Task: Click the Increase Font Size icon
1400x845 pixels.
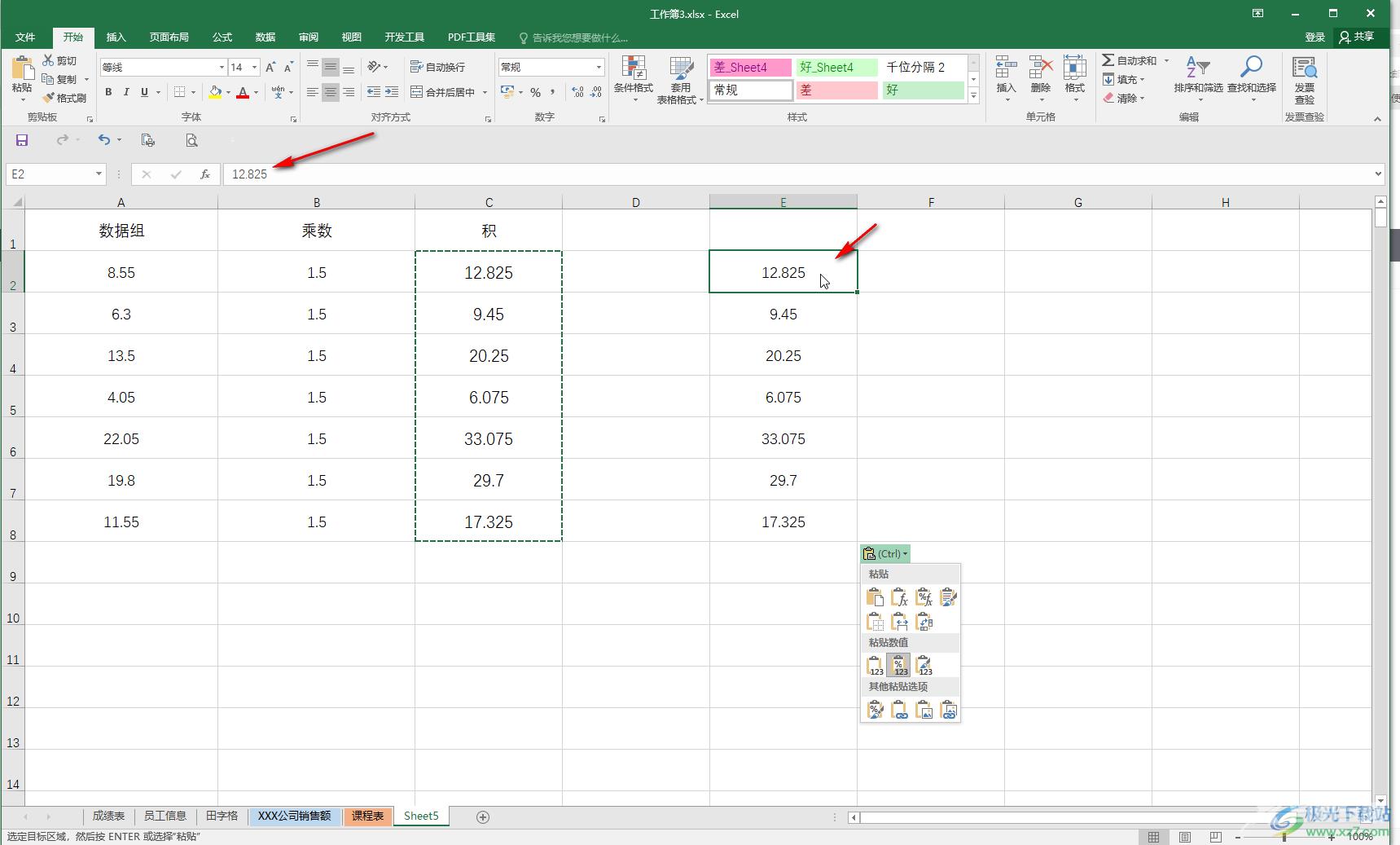Action: (270, 68)
